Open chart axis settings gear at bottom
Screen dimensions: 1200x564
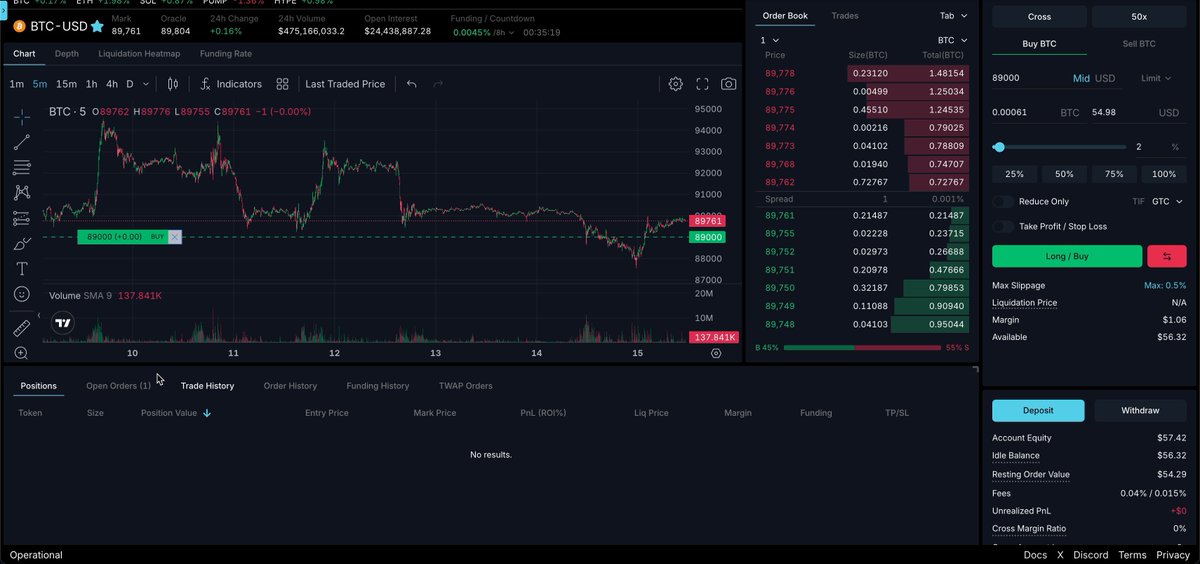[x=716, y=353]
